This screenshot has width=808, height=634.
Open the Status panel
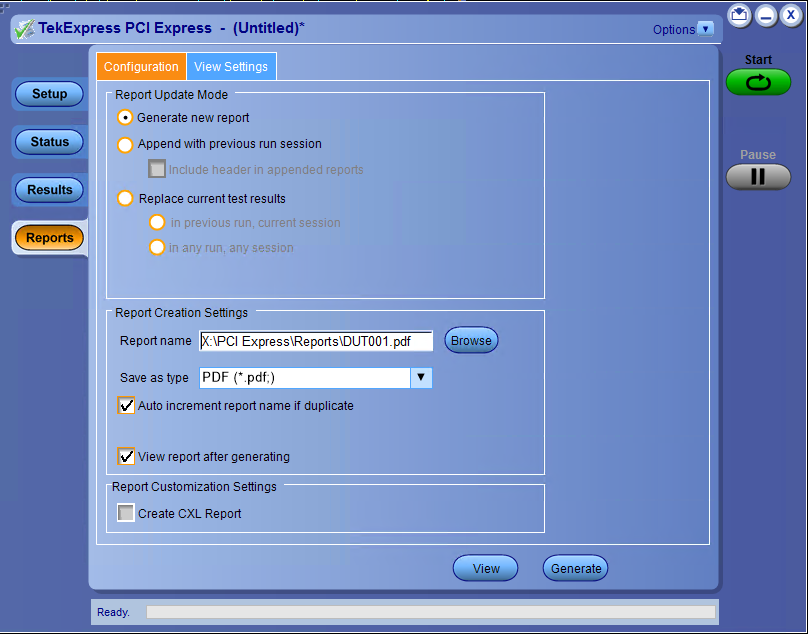pos(49,142)
